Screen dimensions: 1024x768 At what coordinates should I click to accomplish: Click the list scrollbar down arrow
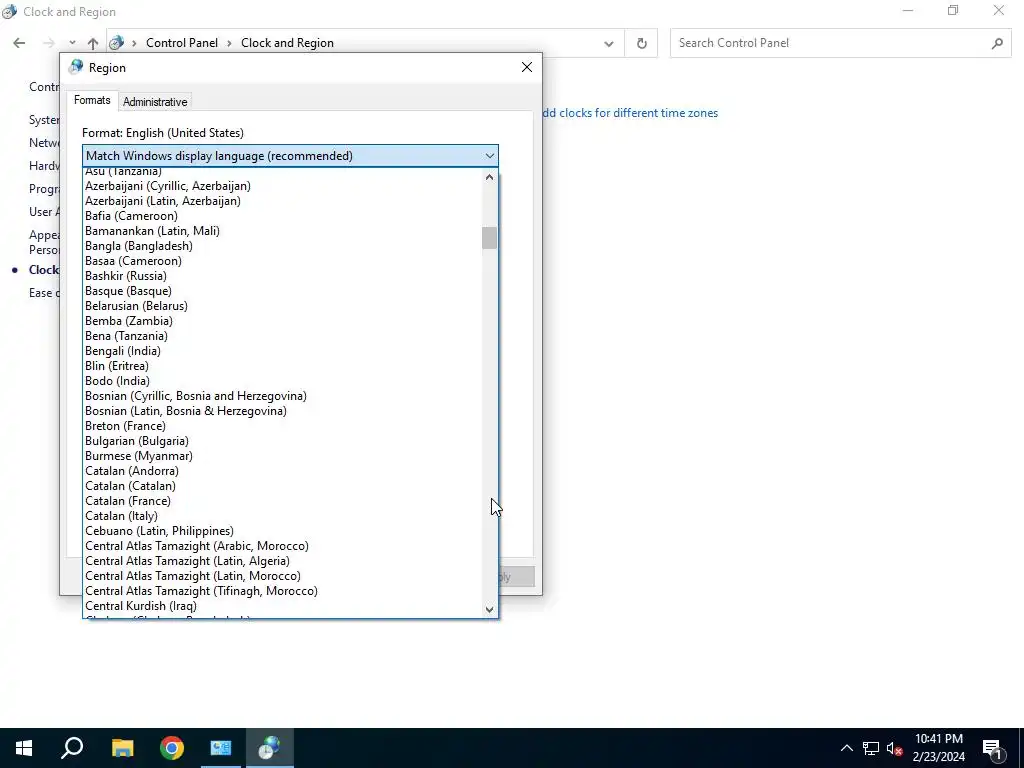(489, 609)
